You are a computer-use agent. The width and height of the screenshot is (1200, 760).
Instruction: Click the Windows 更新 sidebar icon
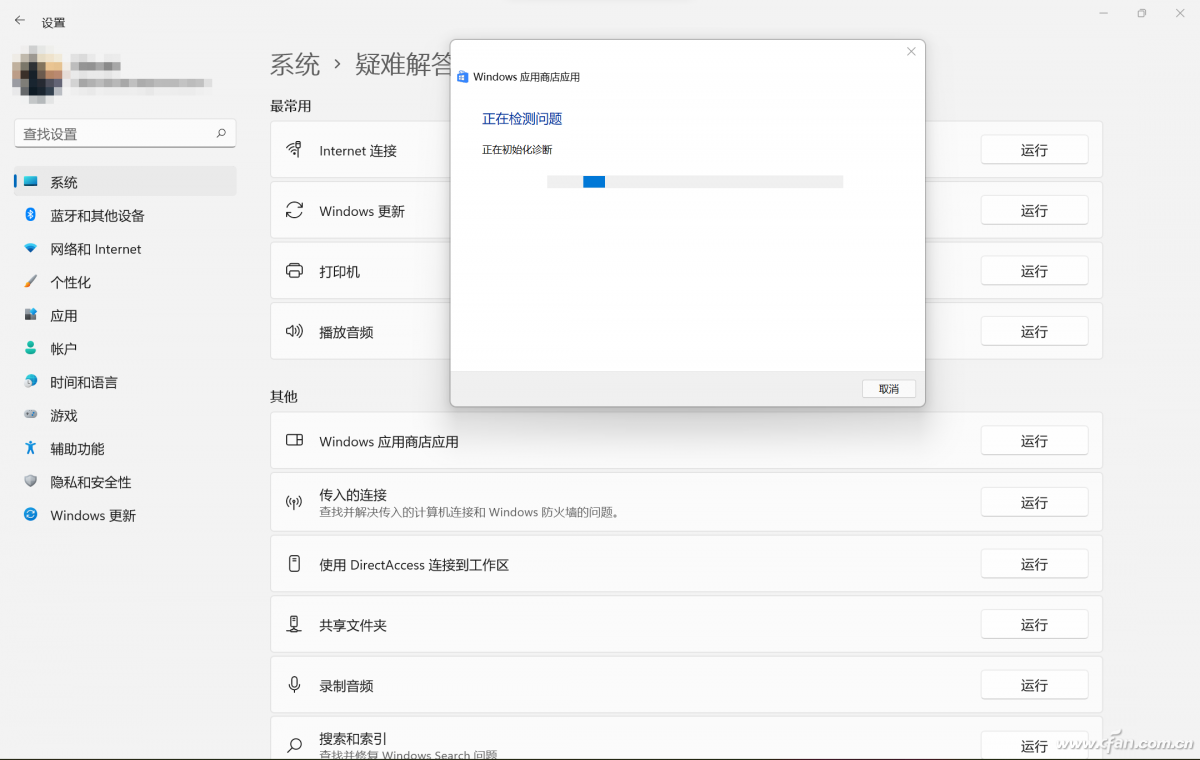coord(30,515)
